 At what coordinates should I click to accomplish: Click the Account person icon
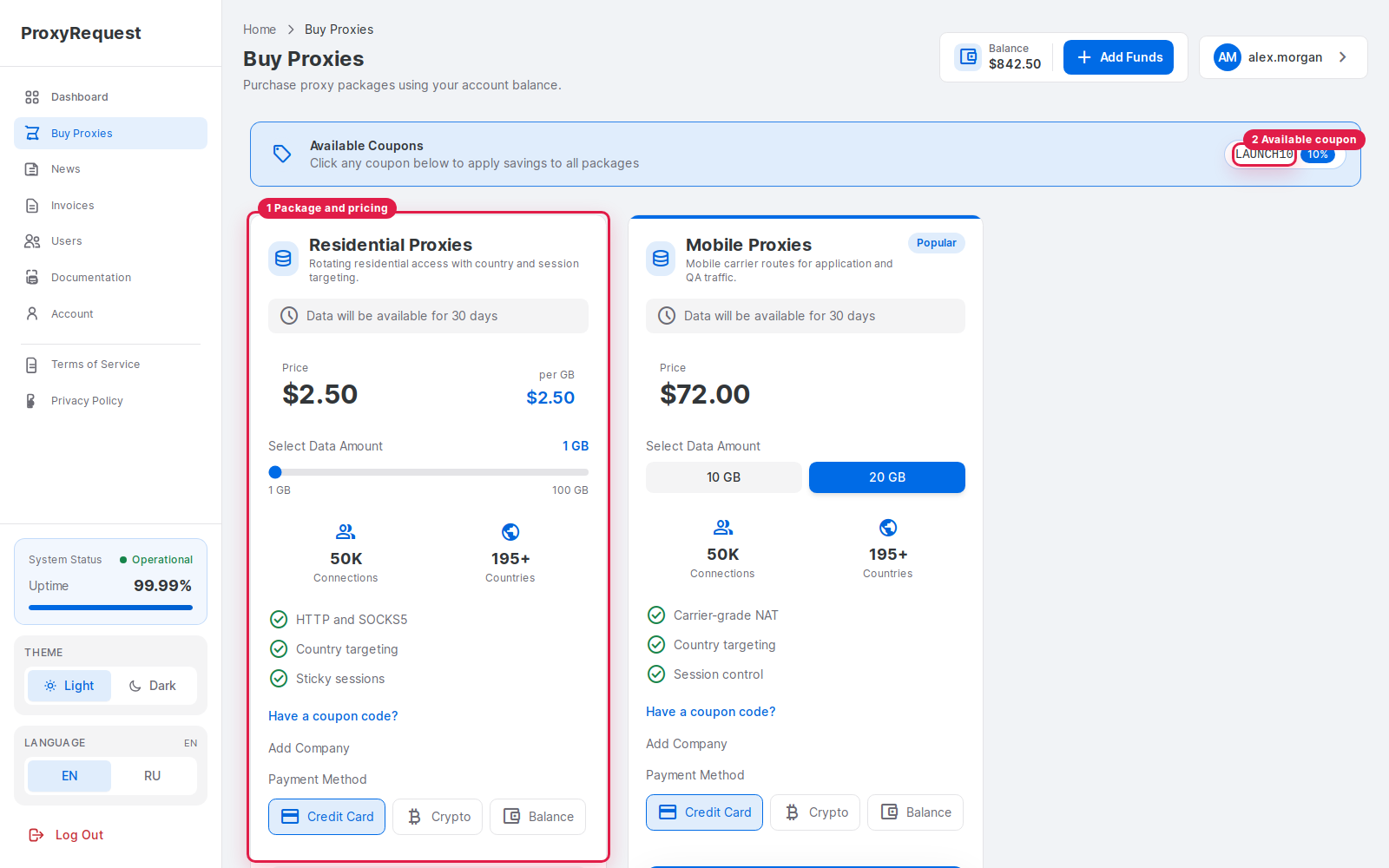point(32,313)
